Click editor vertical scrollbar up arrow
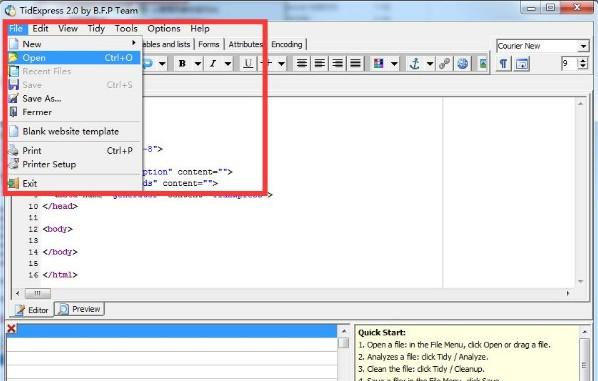Viewport: 598px width, 381px height. click(580, 103)
